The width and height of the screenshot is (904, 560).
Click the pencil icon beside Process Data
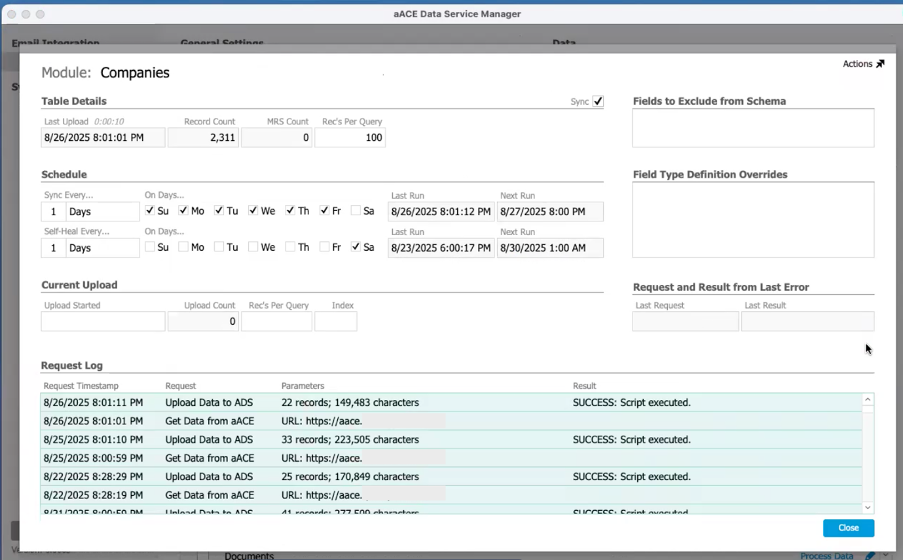coord(870,556)
